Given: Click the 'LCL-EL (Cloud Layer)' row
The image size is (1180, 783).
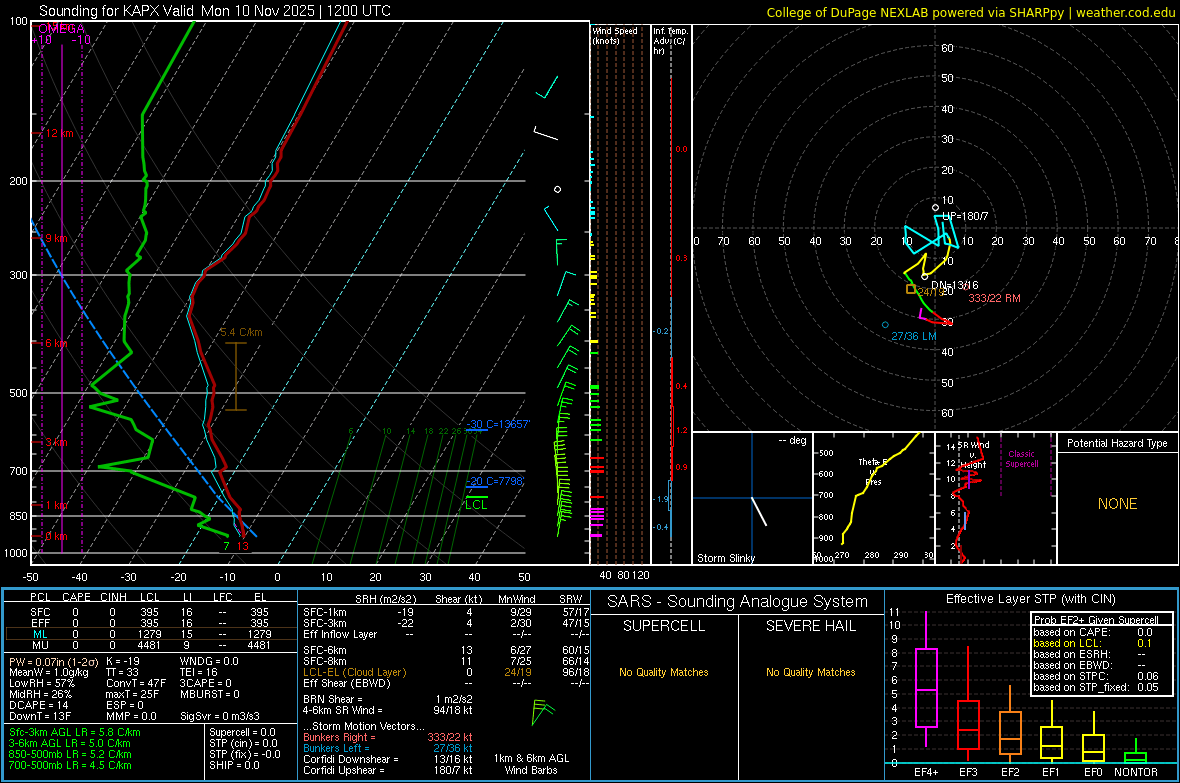Looking at the screenshot, I should coord(446,672).
